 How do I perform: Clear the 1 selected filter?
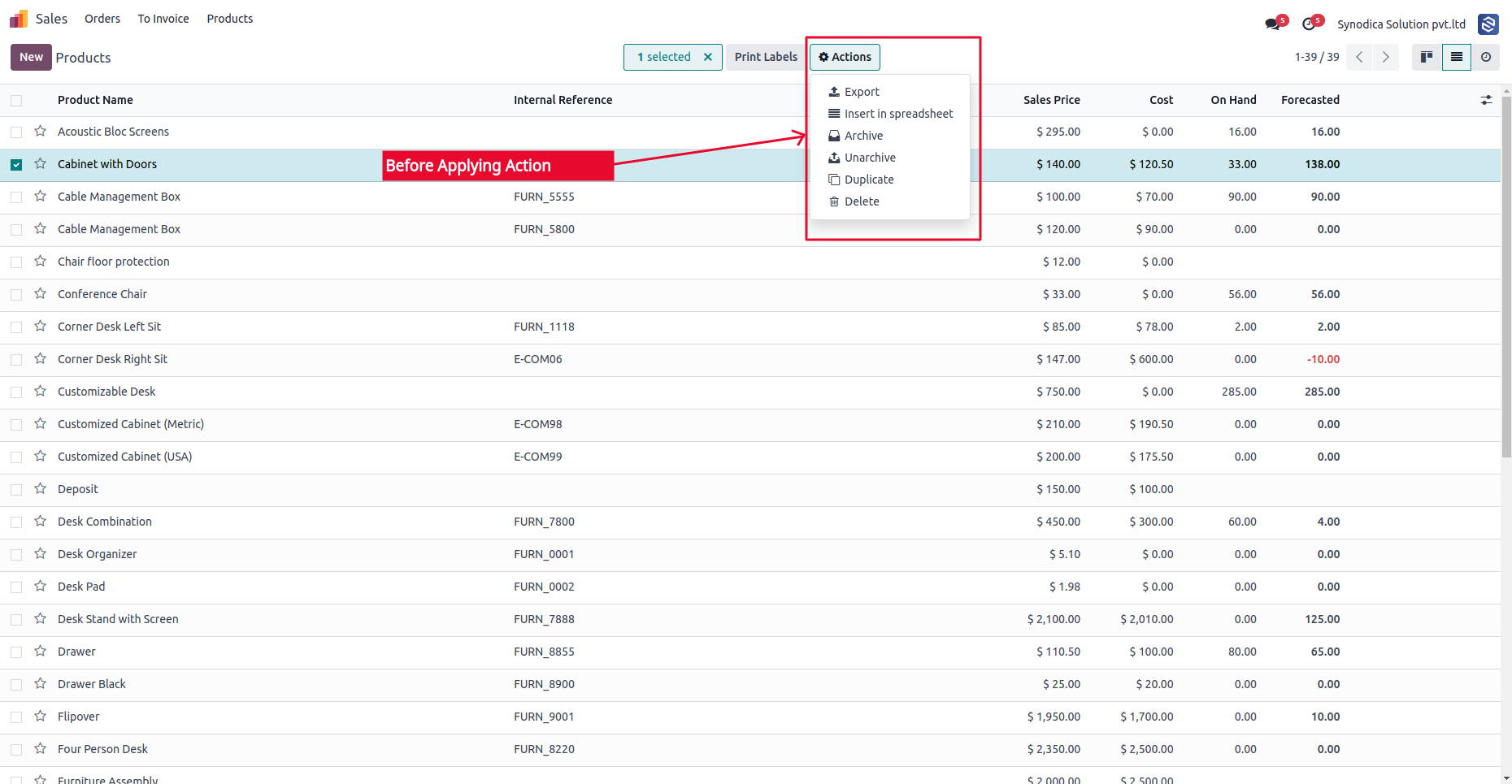(708, 57)
